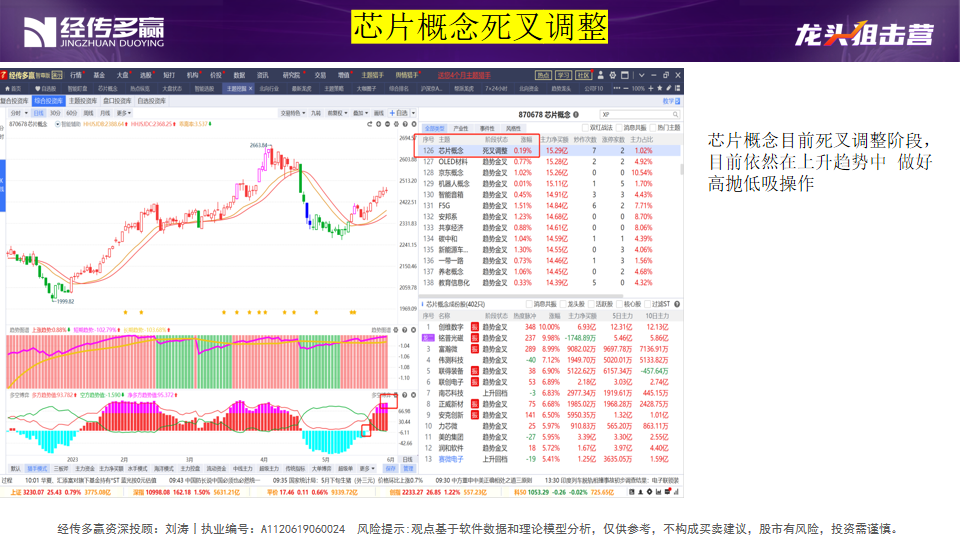Image resolution: width=960 pixels, height=540 pixels.
Task: Open the 行情 menu
Action: pyautogui.click(x=76, y=75)
